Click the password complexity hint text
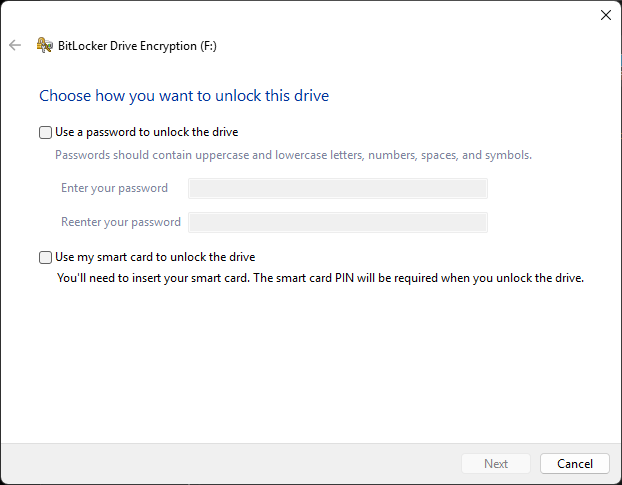 tap(293, 155)
